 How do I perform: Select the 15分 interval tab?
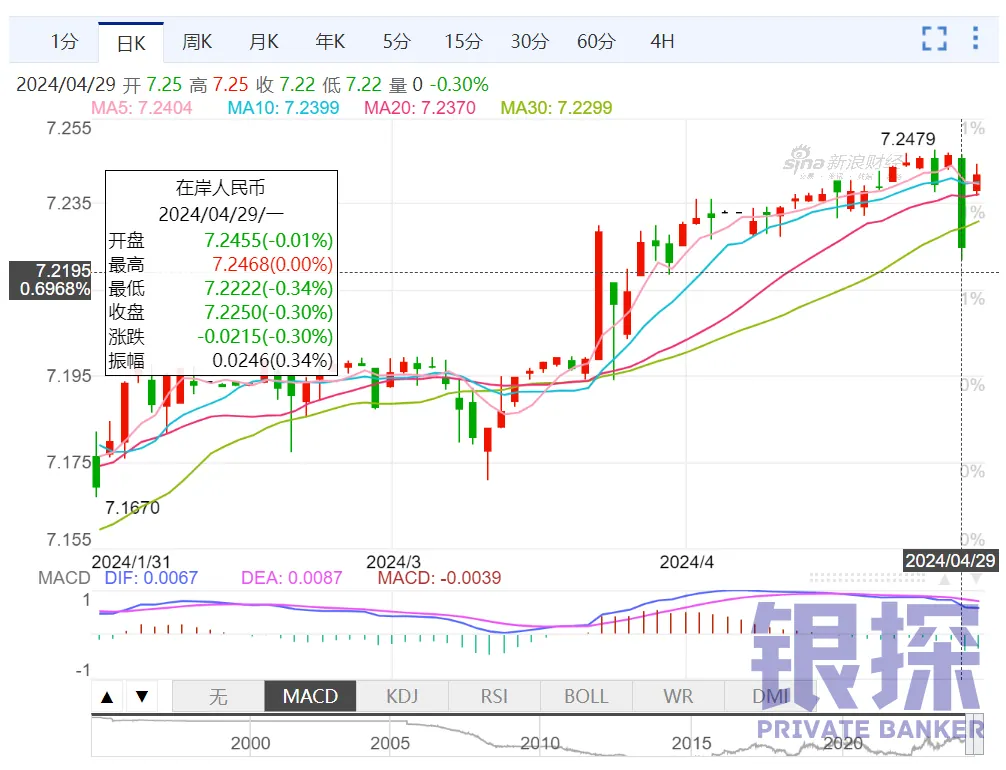[x=463, y=42]
